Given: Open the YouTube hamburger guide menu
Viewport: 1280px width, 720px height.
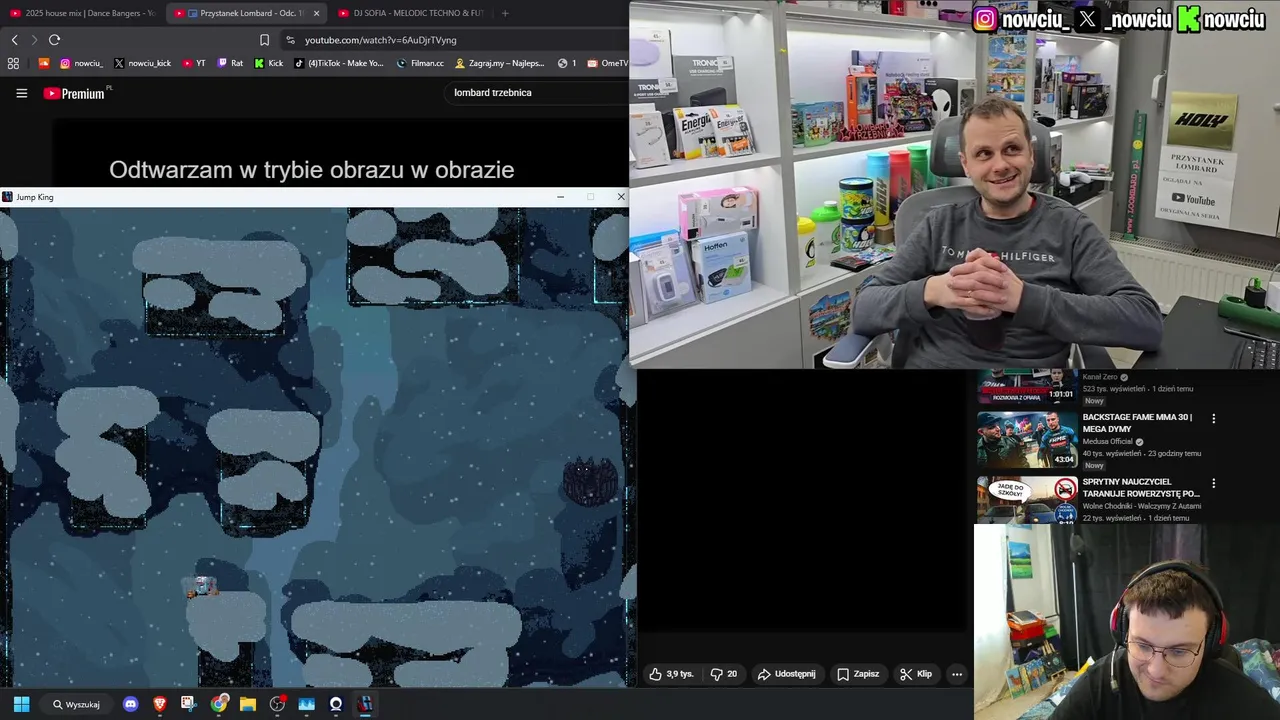Looking at the screenshot, I should (21, 93).
